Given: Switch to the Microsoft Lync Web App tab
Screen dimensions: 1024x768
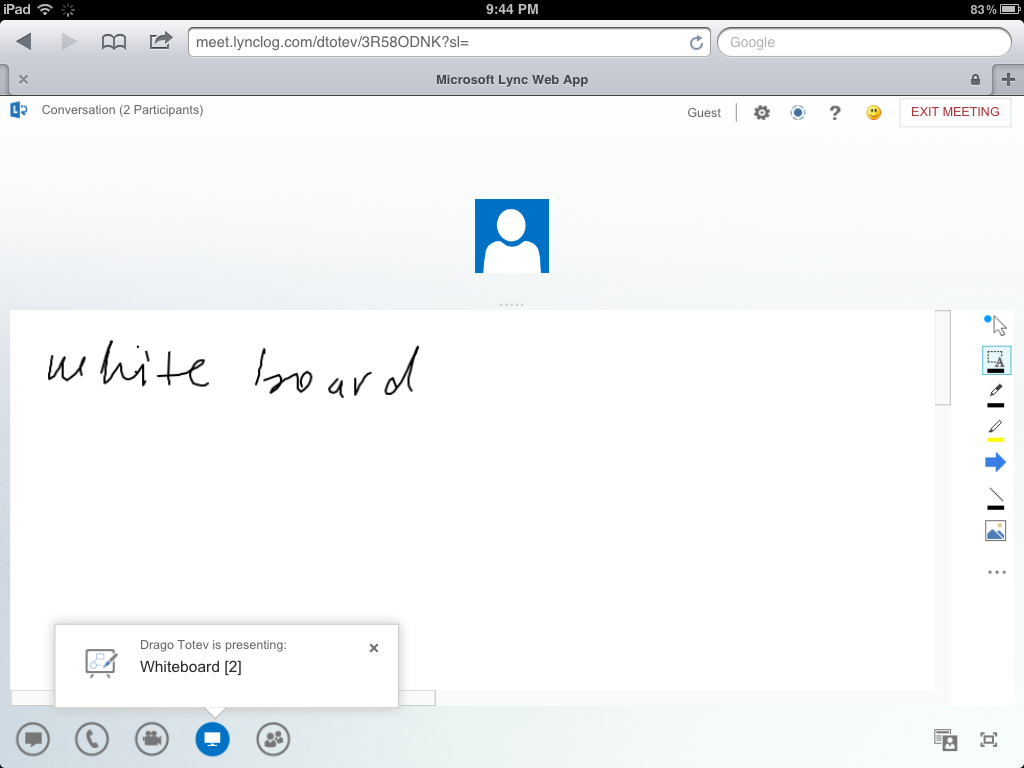Looking at the screenshot, I should (x=512, y=79).
